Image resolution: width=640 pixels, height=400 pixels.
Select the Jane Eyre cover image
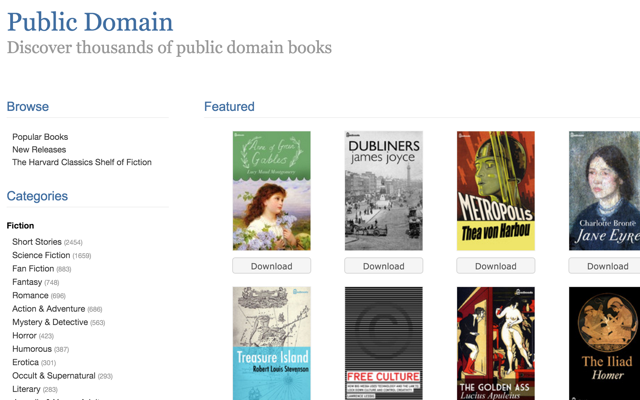click(604, 191)
